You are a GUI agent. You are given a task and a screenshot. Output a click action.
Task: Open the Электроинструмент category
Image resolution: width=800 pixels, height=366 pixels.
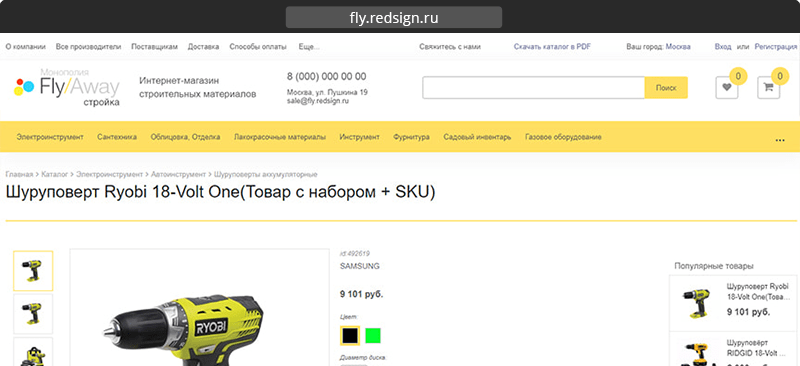[x=50, y=137]
